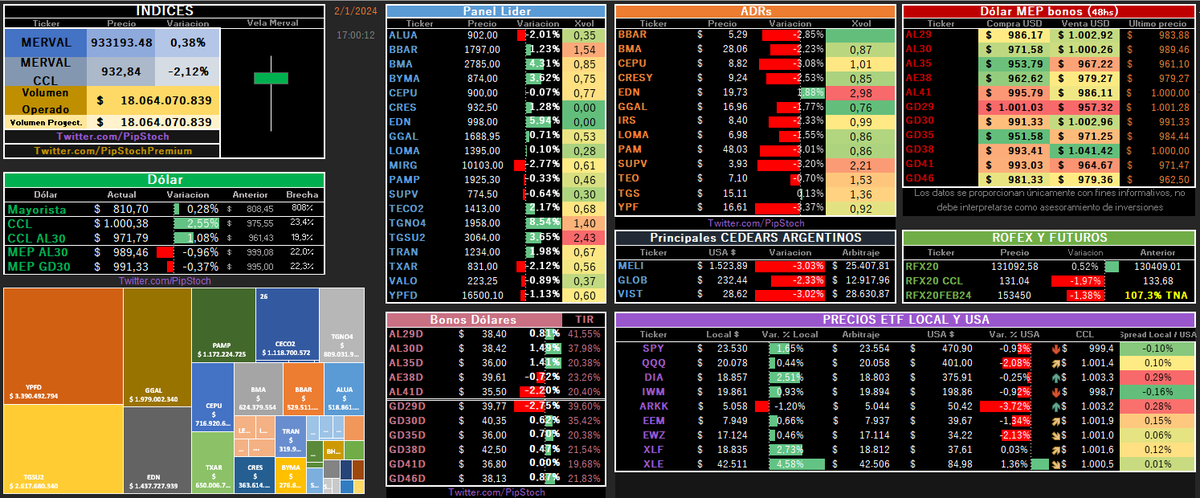Click the AL29 row in Dólar MEP bonos
Screen dimensions: 1200x498
[1048, 34]
